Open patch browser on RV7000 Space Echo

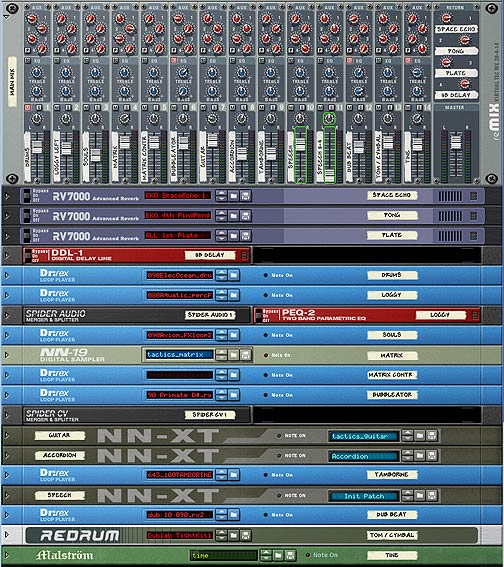click(x=234, y=196)
